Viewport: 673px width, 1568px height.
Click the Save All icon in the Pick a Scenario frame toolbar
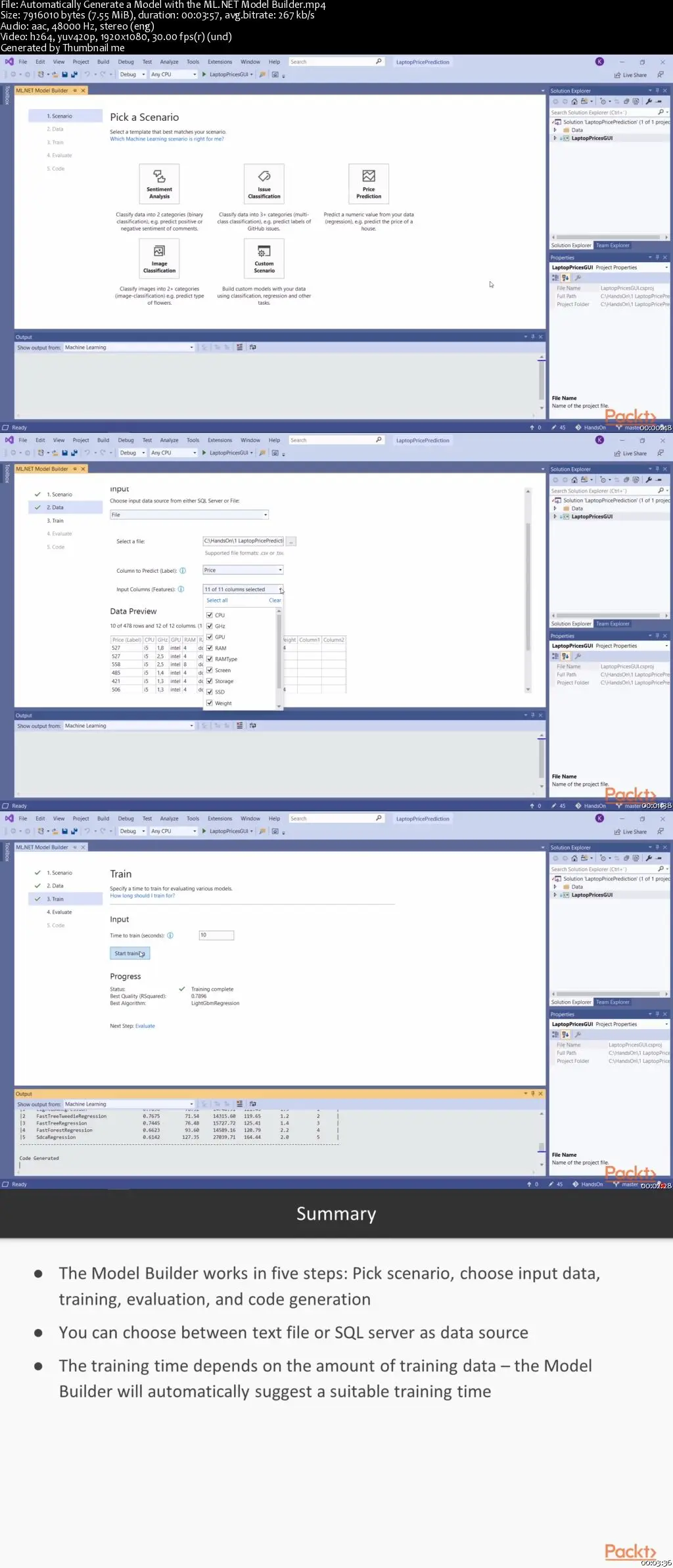(74, 74)
